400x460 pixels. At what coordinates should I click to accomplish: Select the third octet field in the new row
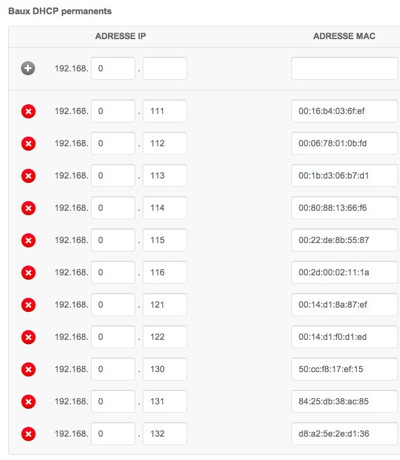pyautogui.click(x=113, y=68)
